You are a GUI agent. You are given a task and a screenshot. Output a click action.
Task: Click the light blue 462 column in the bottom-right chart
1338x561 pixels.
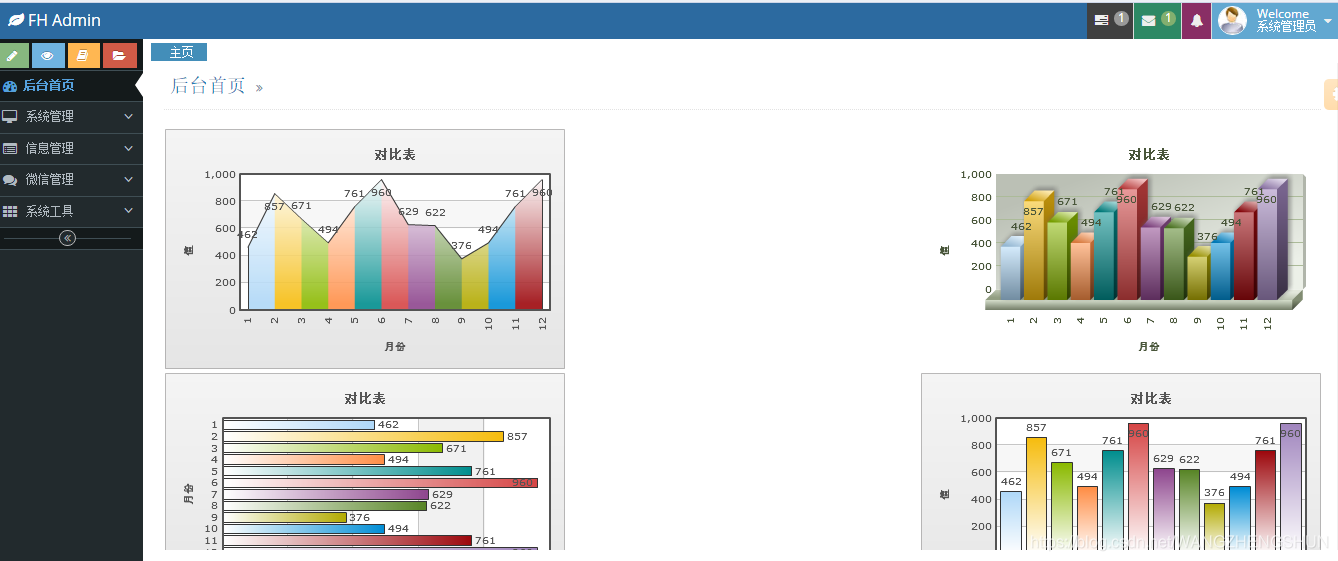click(1011, 520)
